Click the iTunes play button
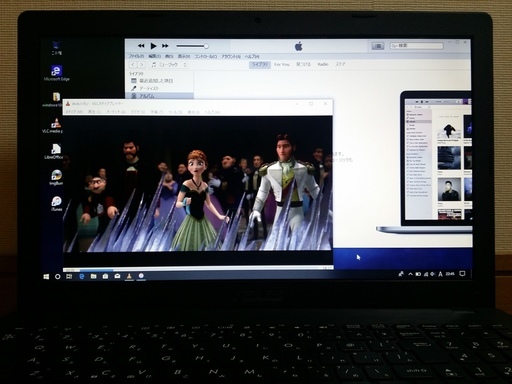The height and width of the screenshot is (384, 512). [x=153, y=46]
